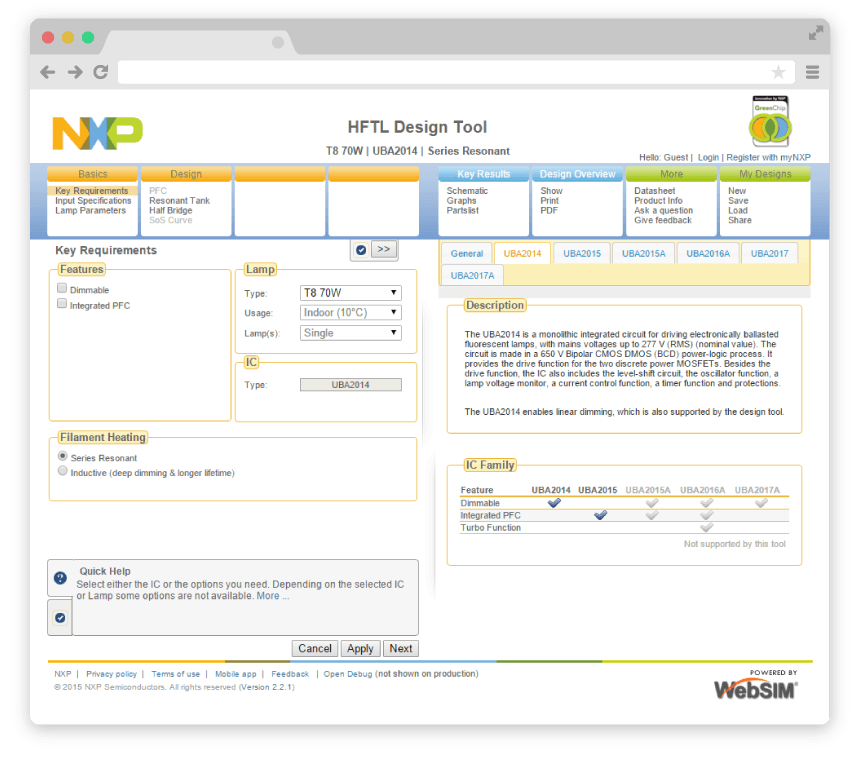
Task: Open Input Specifications in Basics menu
Action: (93, 201)
